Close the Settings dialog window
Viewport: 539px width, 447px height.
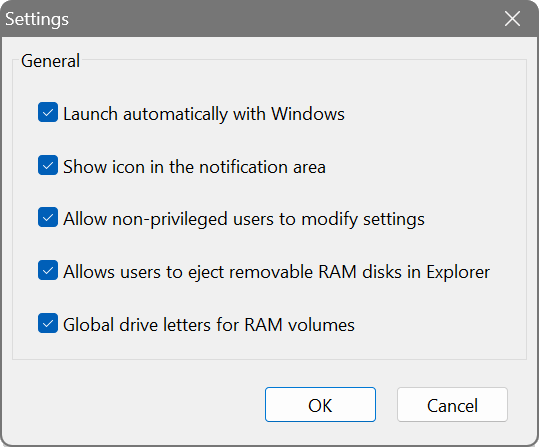click(512, 19)
